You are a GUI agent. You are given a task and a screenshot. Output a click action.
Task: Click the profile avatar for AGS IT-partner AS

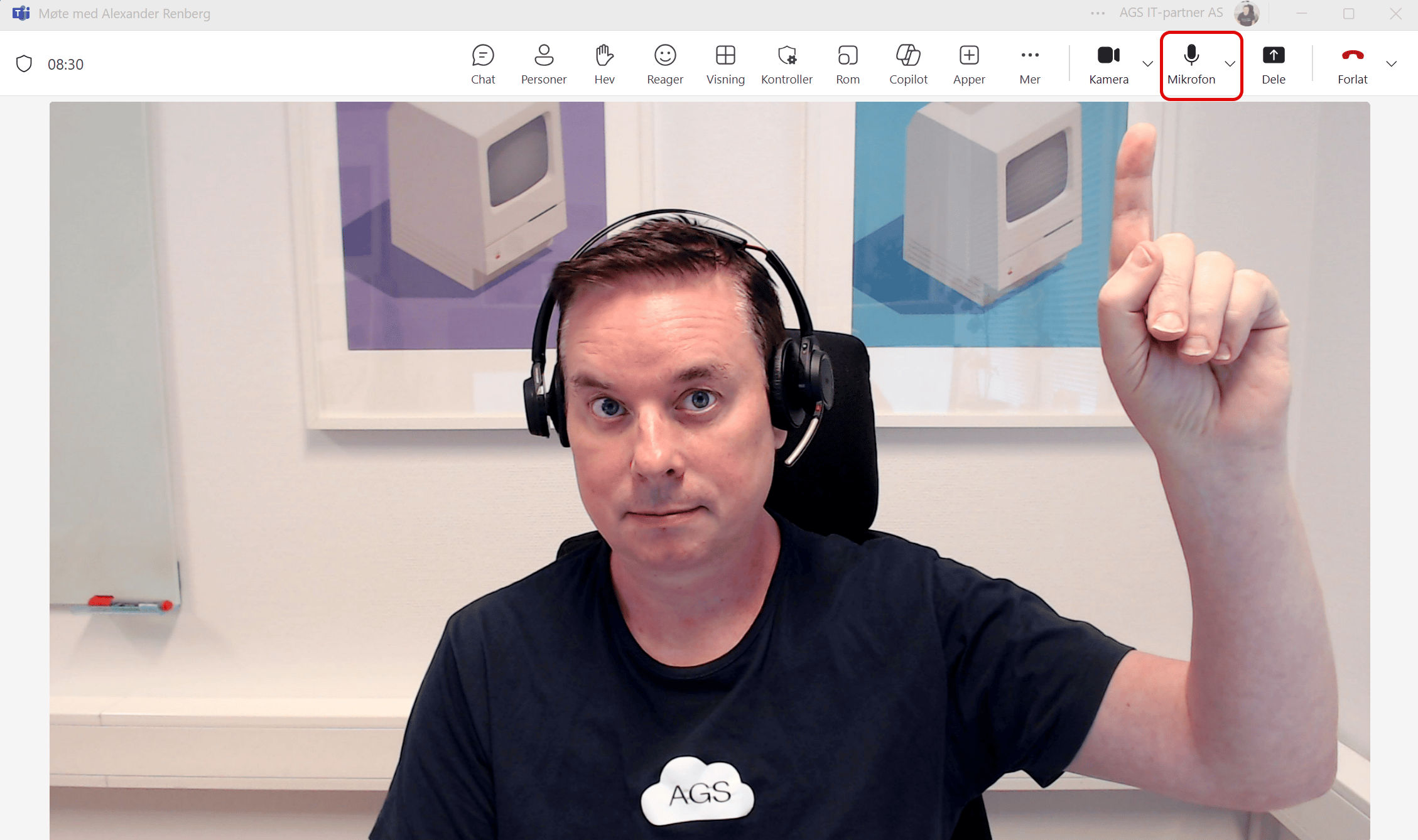(x=1246, y=13)
